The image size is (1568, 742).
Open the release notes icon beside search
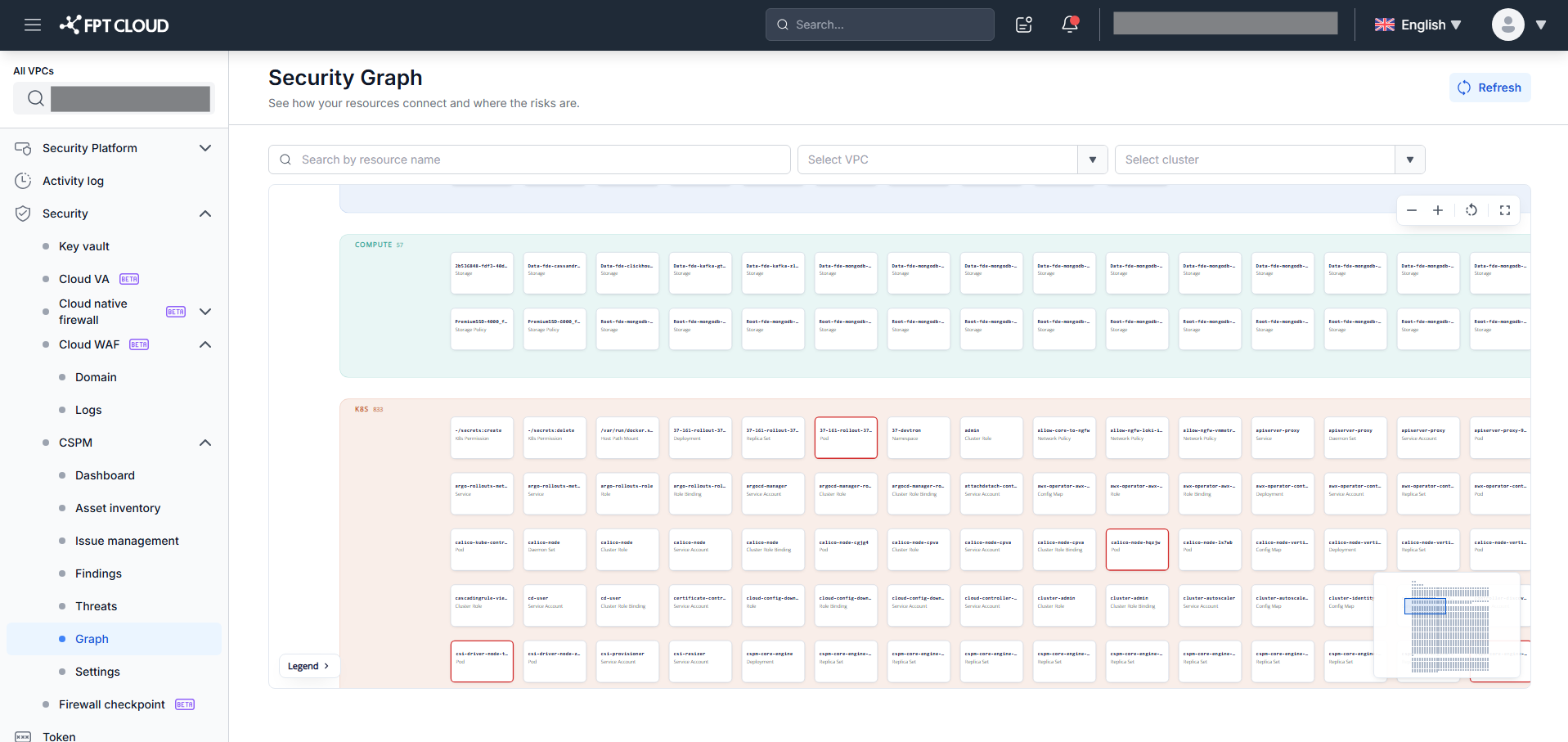pos(1024,25)
